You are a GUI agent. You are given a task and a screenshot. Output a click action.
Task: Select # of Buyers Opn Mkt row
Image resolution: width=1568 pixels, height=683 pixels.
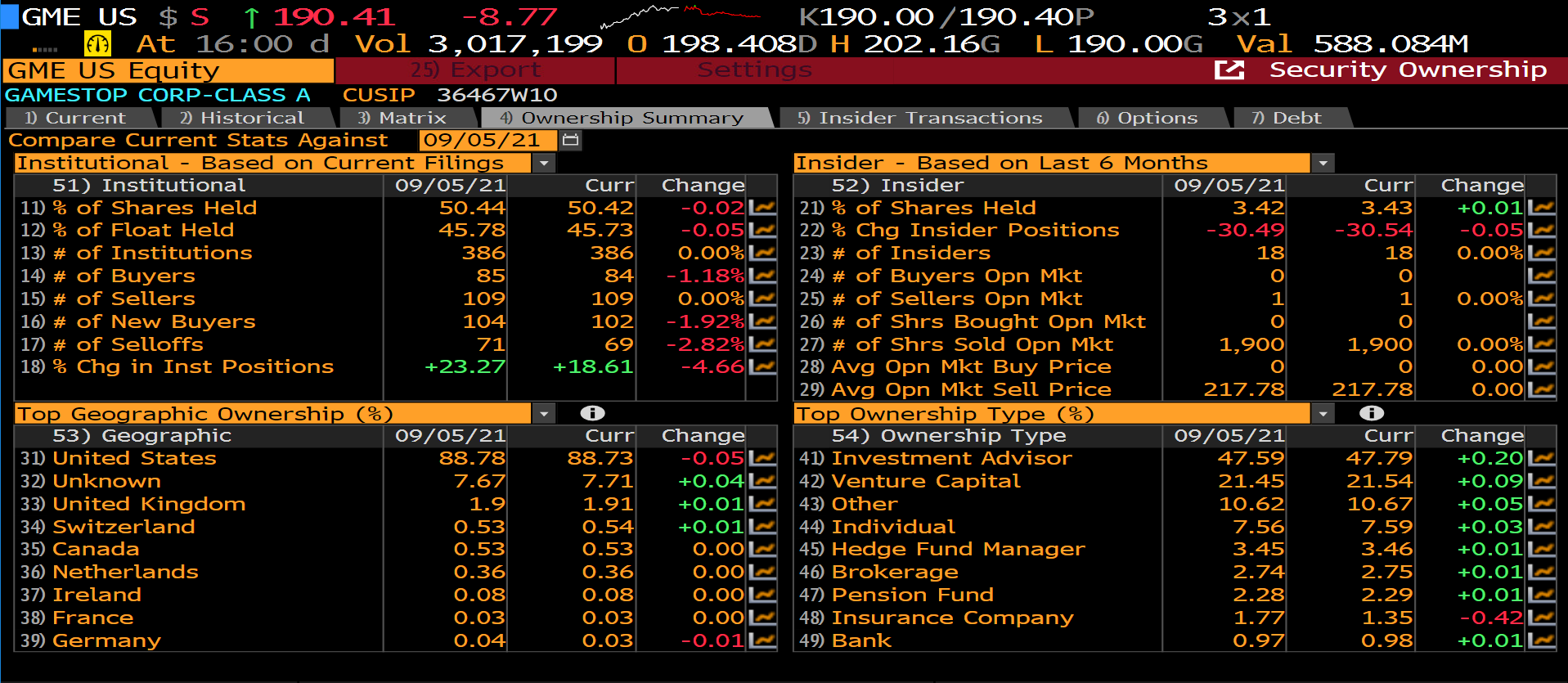click(x=957, y=276)
